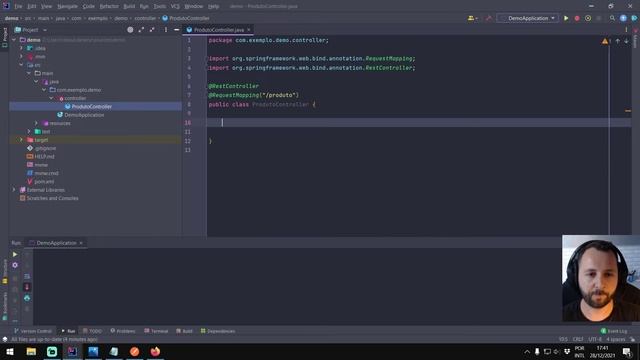Open Search Everywhere magnifier icon

[x=612, y=18]
